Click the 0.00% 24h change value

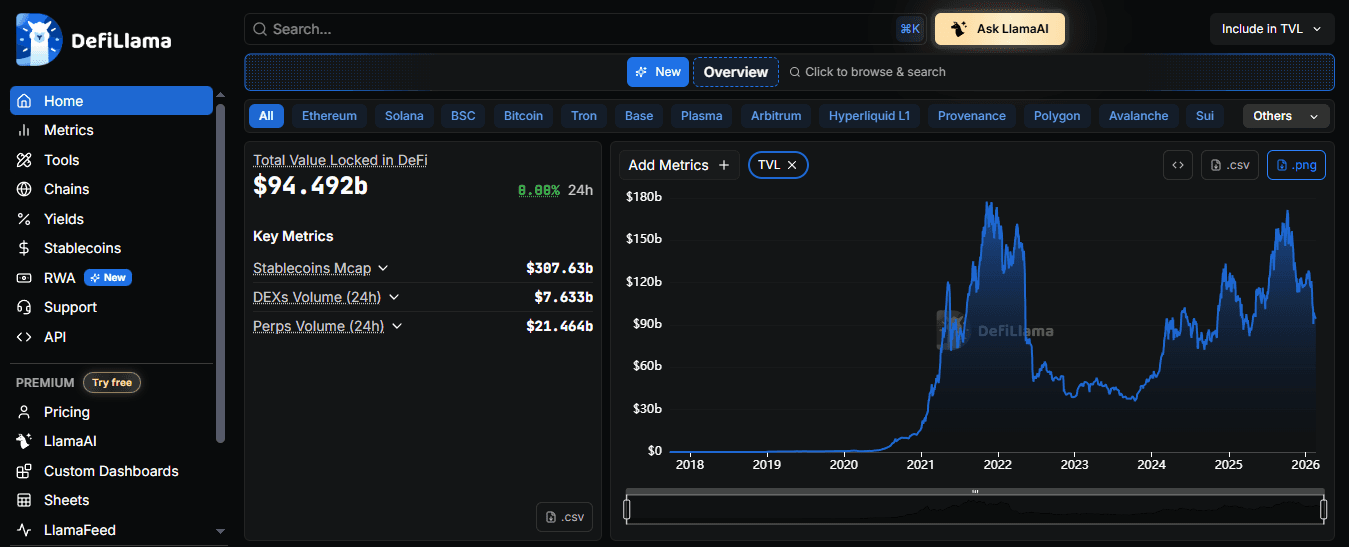(x=538, y=190)
